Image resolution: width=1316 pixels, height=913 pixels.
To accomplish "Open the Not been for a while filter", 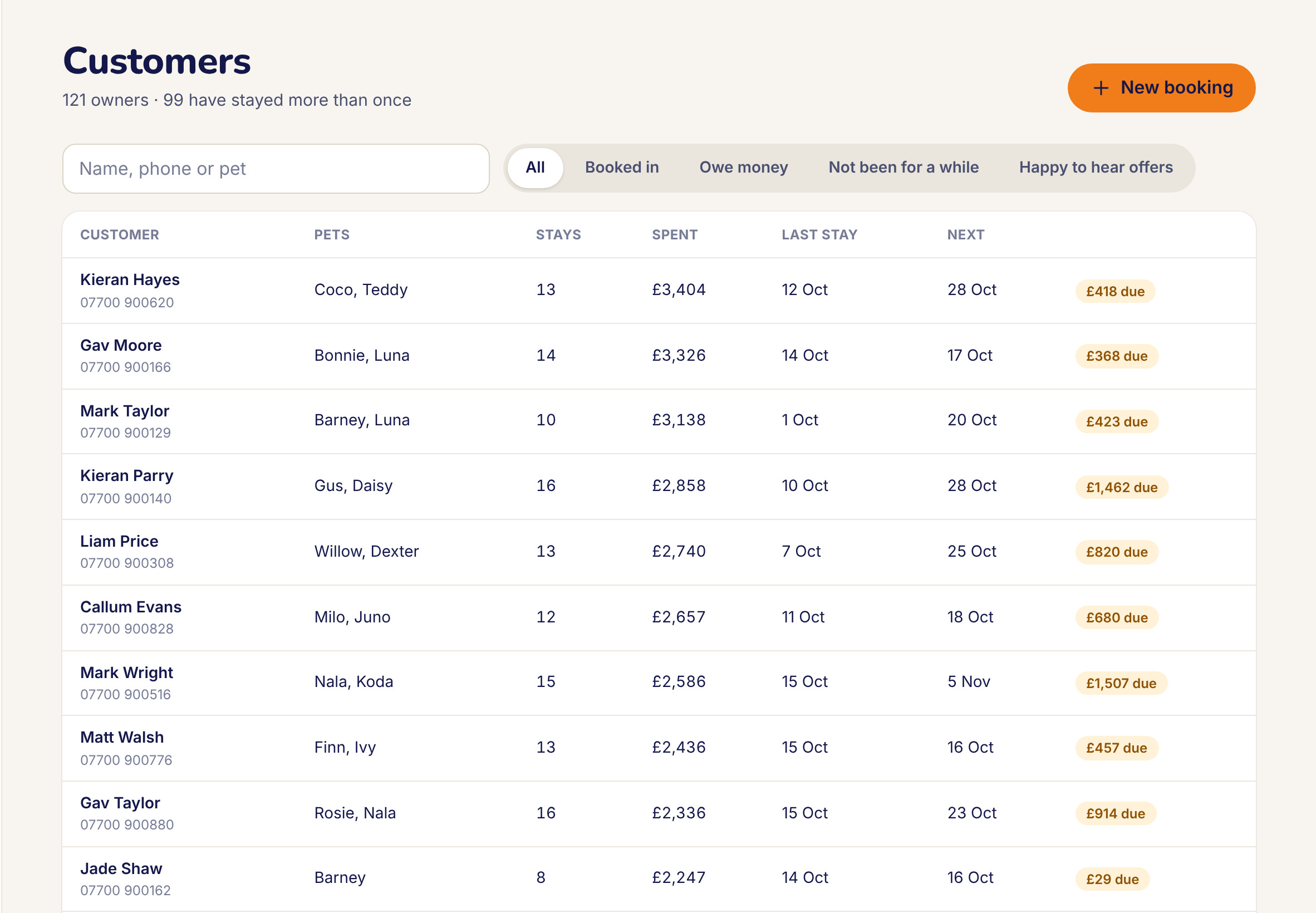I will point(903,168).
